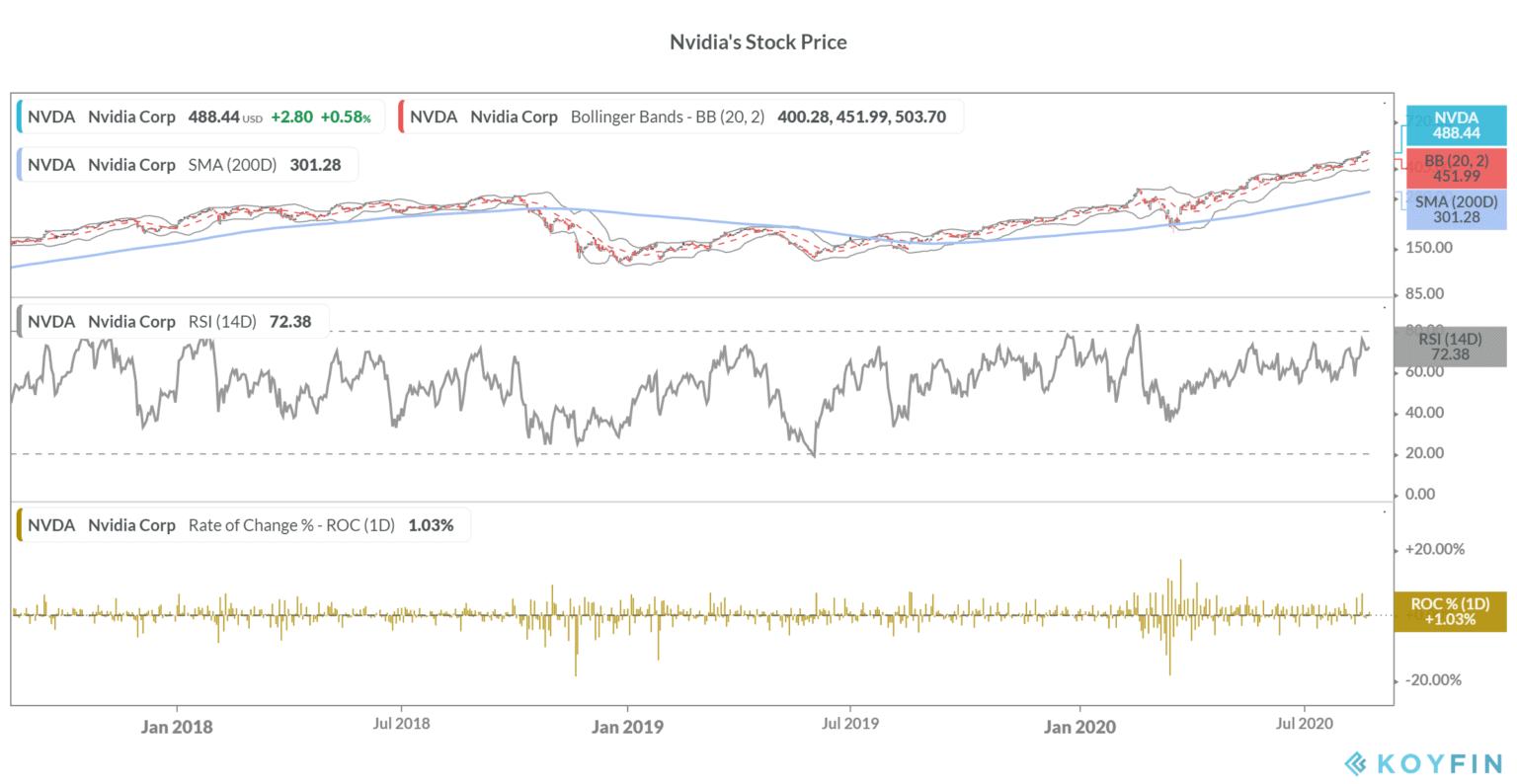This screenshot has width=1517, height=784.
Task: Click the +0.58% percent change value
Action: coord(346,117)
